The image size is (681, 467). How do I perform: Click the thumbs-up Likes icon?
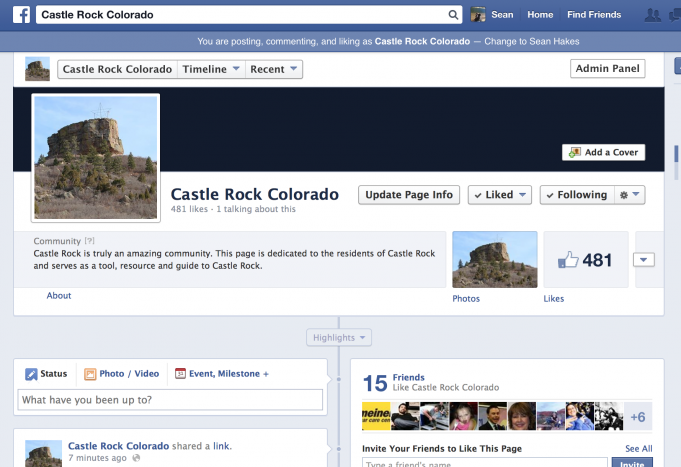pyautogui.click(x=568, y=260)
